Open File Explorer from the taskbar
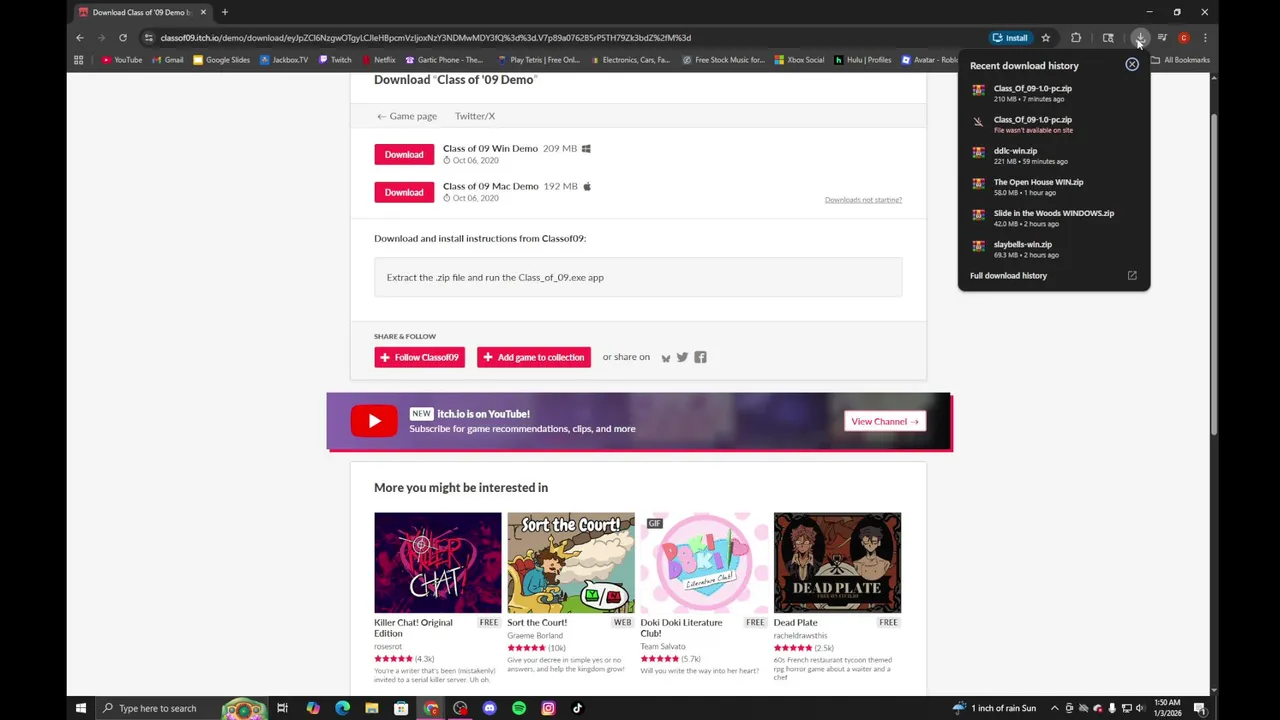The width and height of the screenshot is (1280, 720). point(372,708)
